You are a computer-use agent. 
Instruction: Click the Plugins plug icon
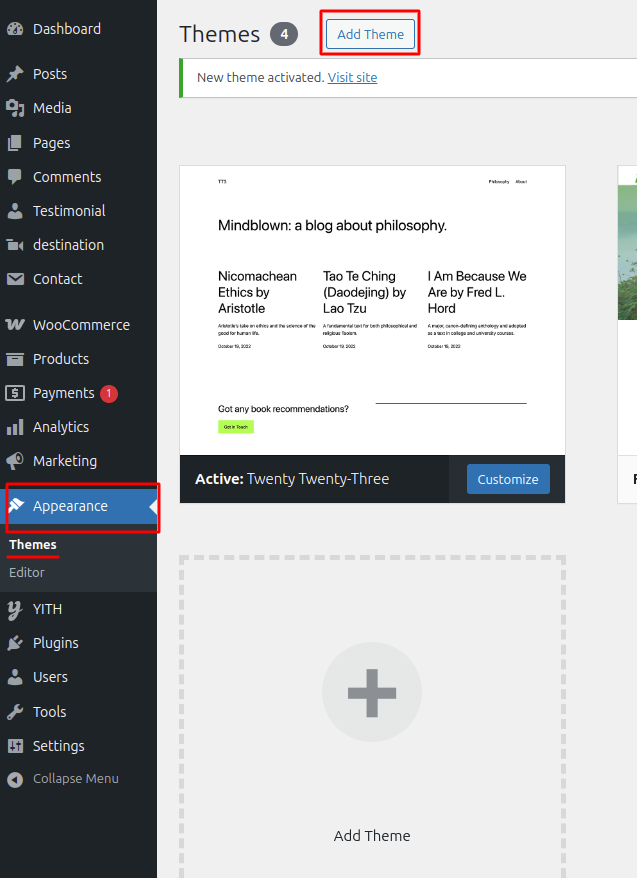15,643
